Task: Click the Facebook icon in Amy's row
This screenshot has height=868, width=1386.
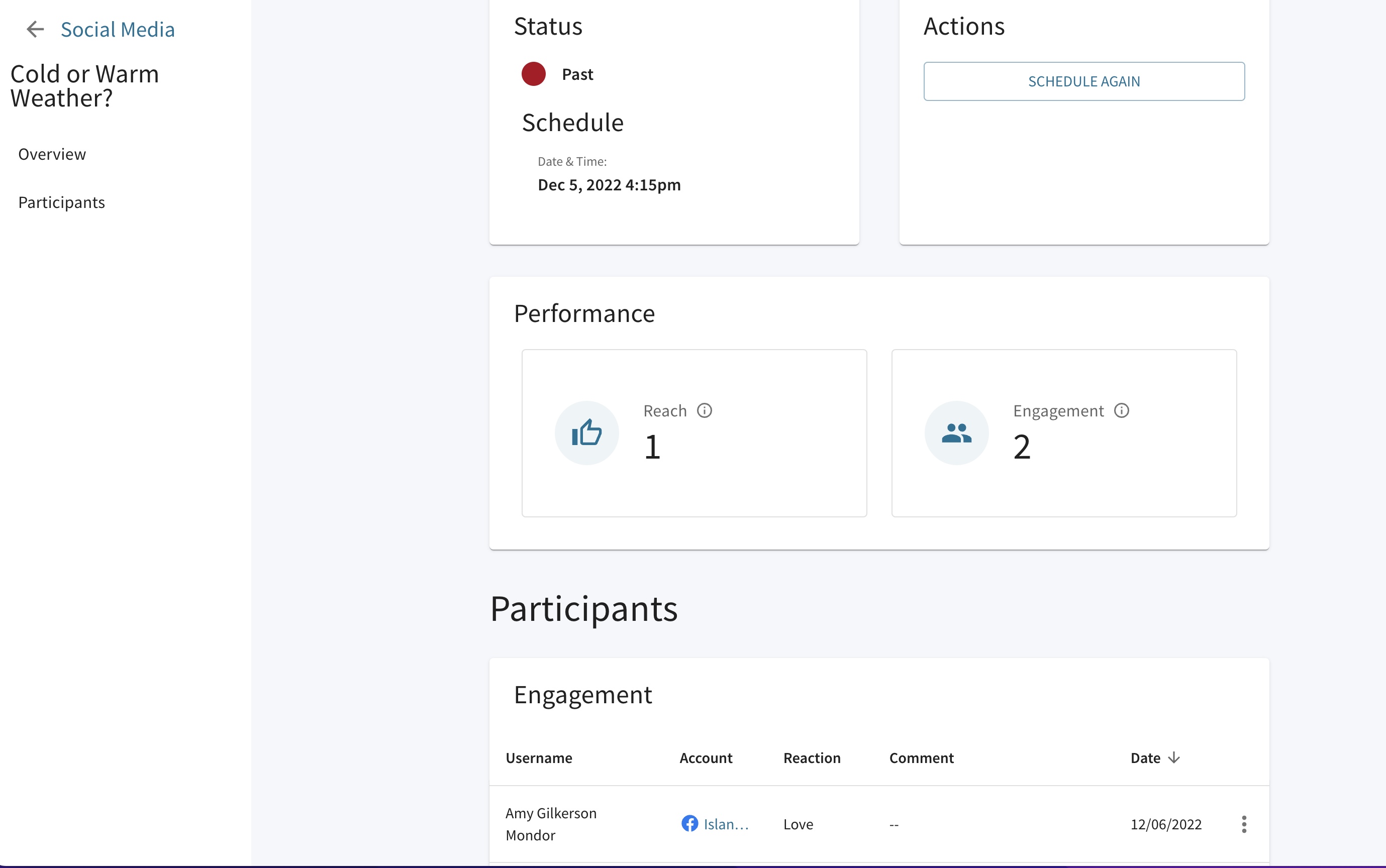Action: 689,823
